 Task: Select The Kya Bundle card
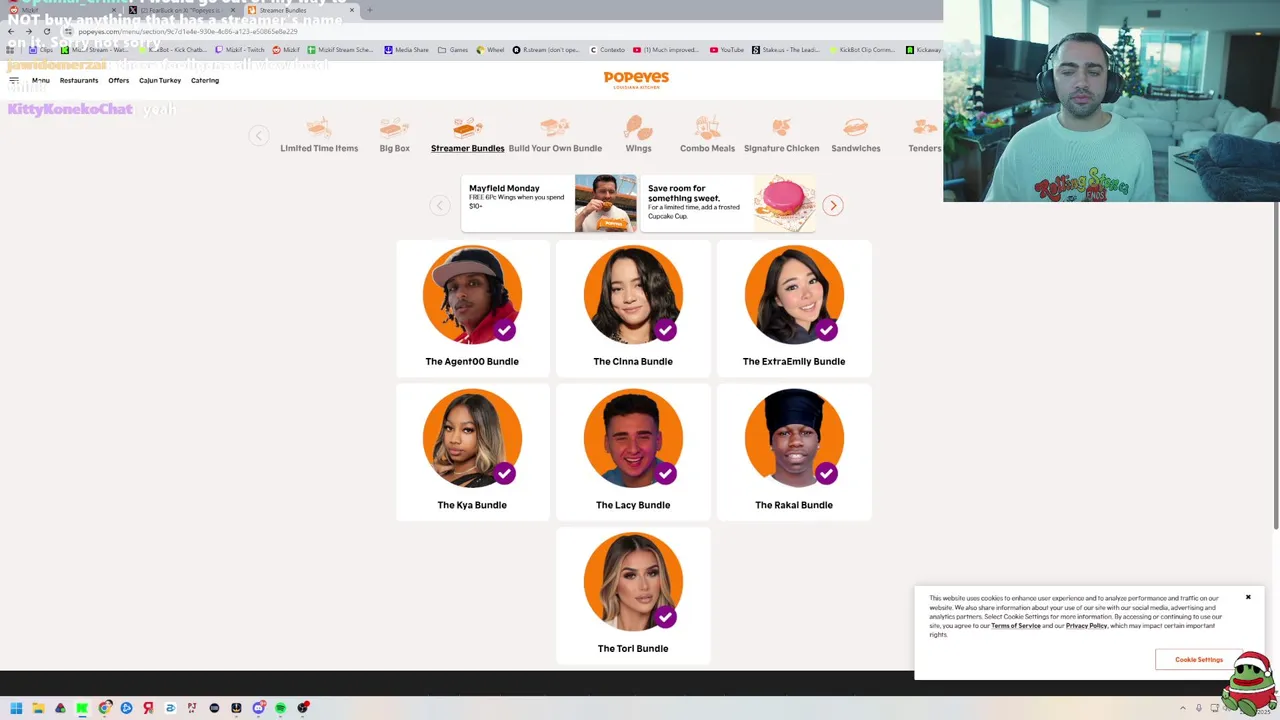(x=472, y=452)
